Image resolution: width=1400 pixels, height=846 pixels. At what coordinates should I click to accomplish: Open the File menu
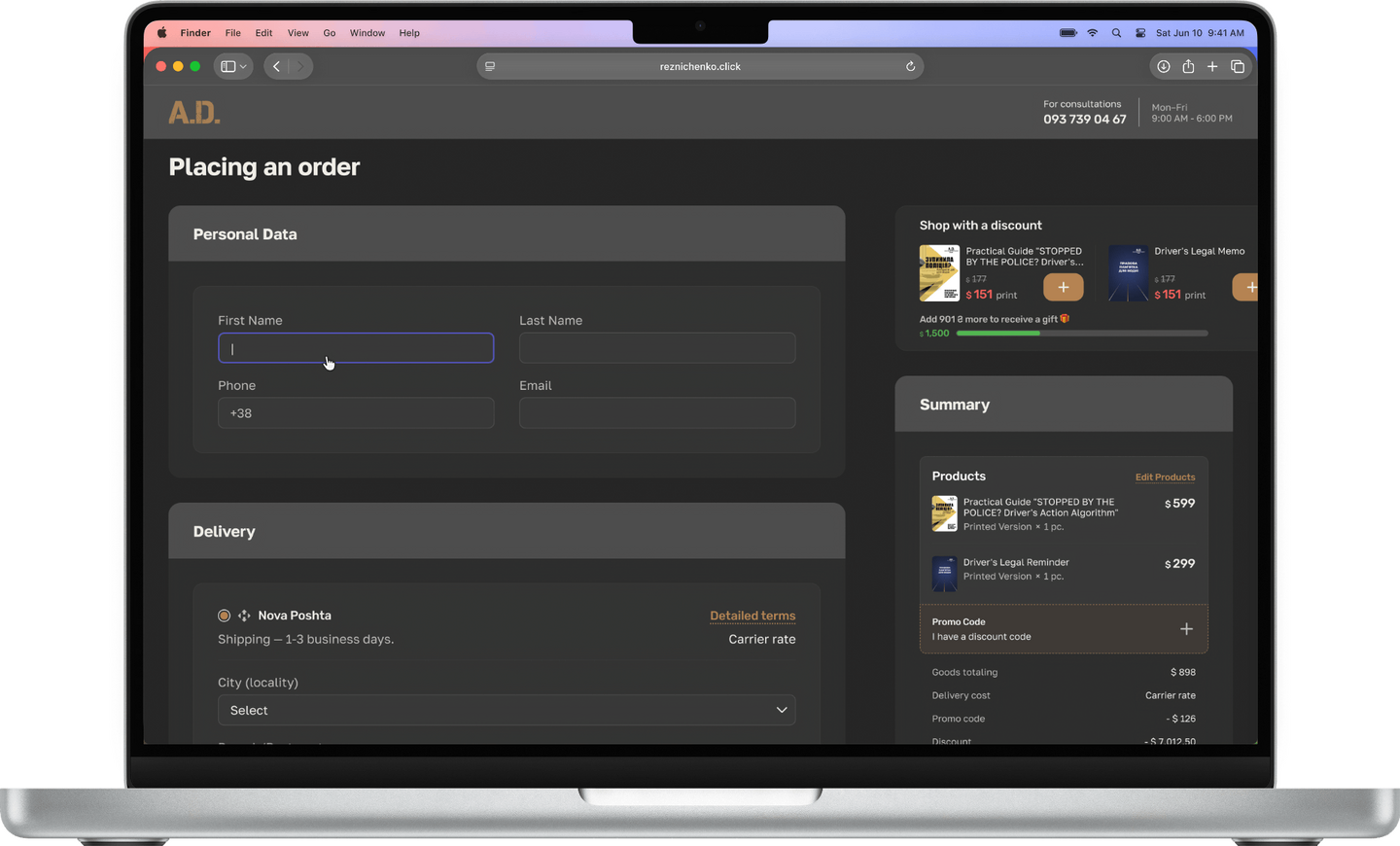[233, 33]
